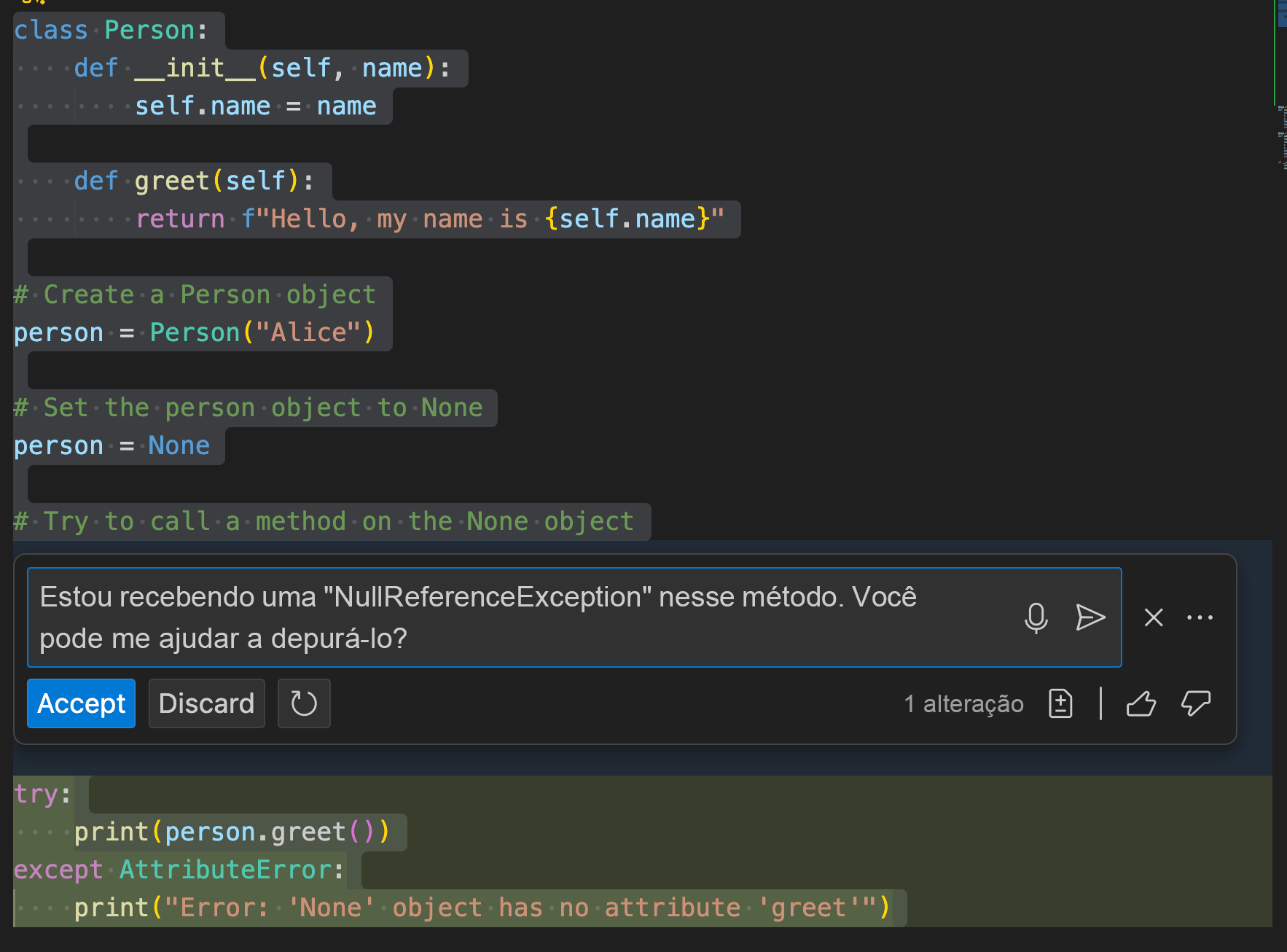The image size is (1287, 952).
Task: Click inside the chat prompt input field
Action: click(x=510, y=617)
